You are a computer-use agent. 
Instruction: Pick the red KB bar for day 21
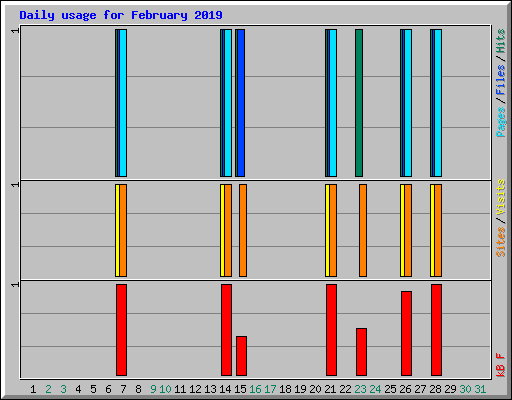point(331,330)
